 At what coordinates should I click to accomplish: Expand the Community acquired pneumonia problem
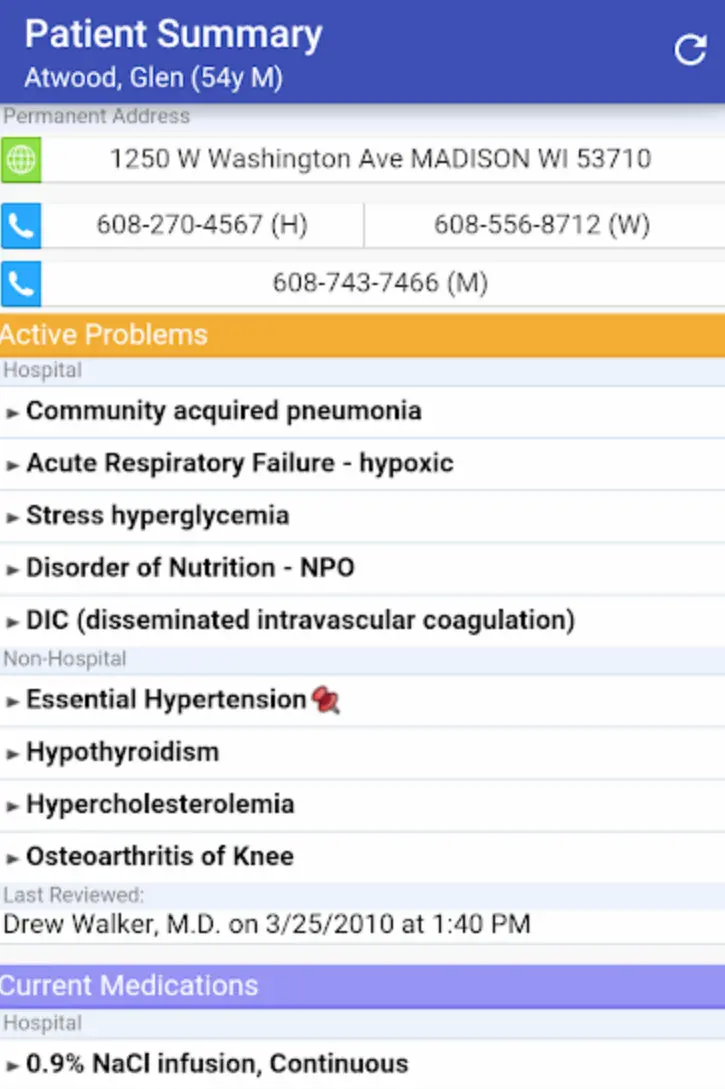tap(224, 410)
